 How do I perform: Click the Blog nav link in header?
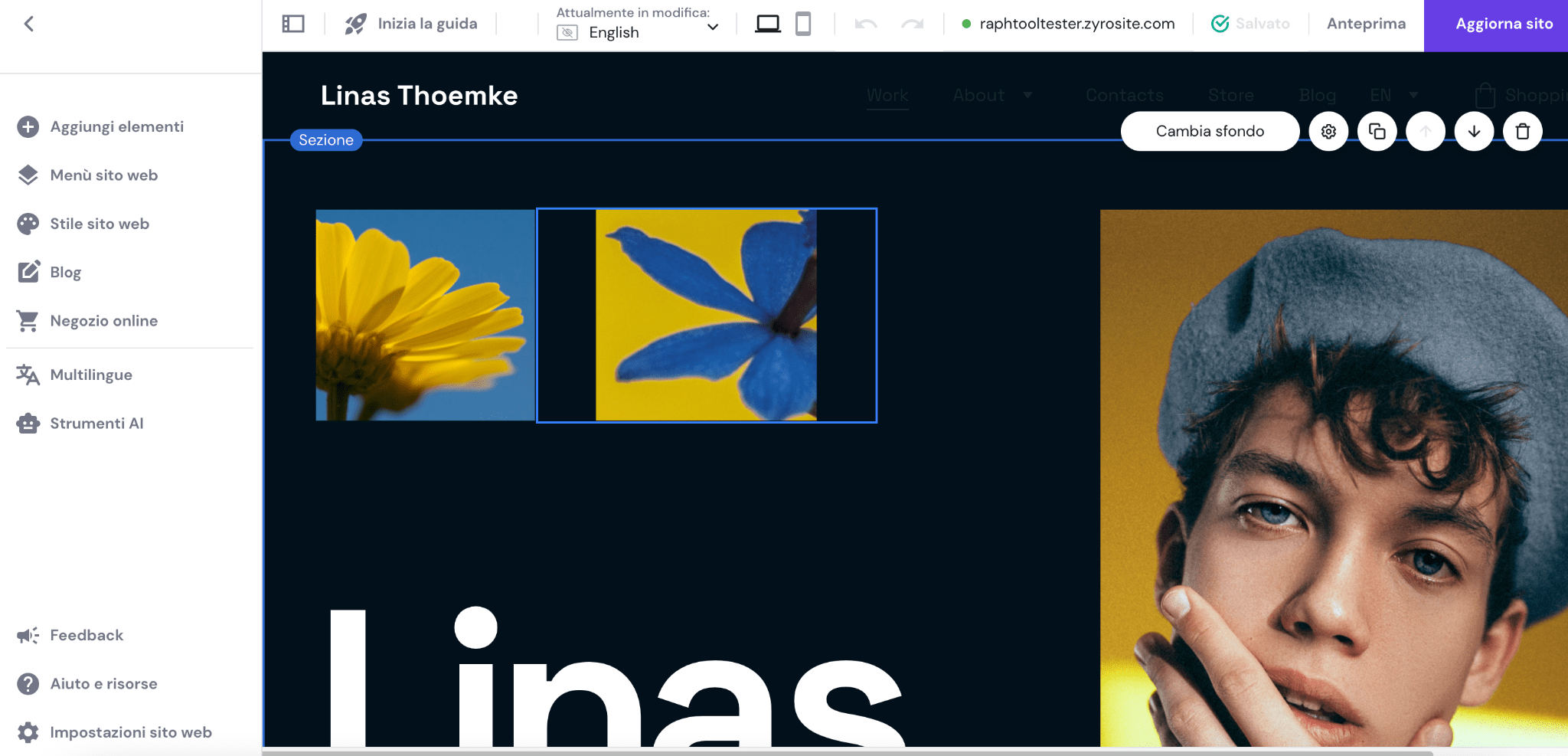[1318, 96]
